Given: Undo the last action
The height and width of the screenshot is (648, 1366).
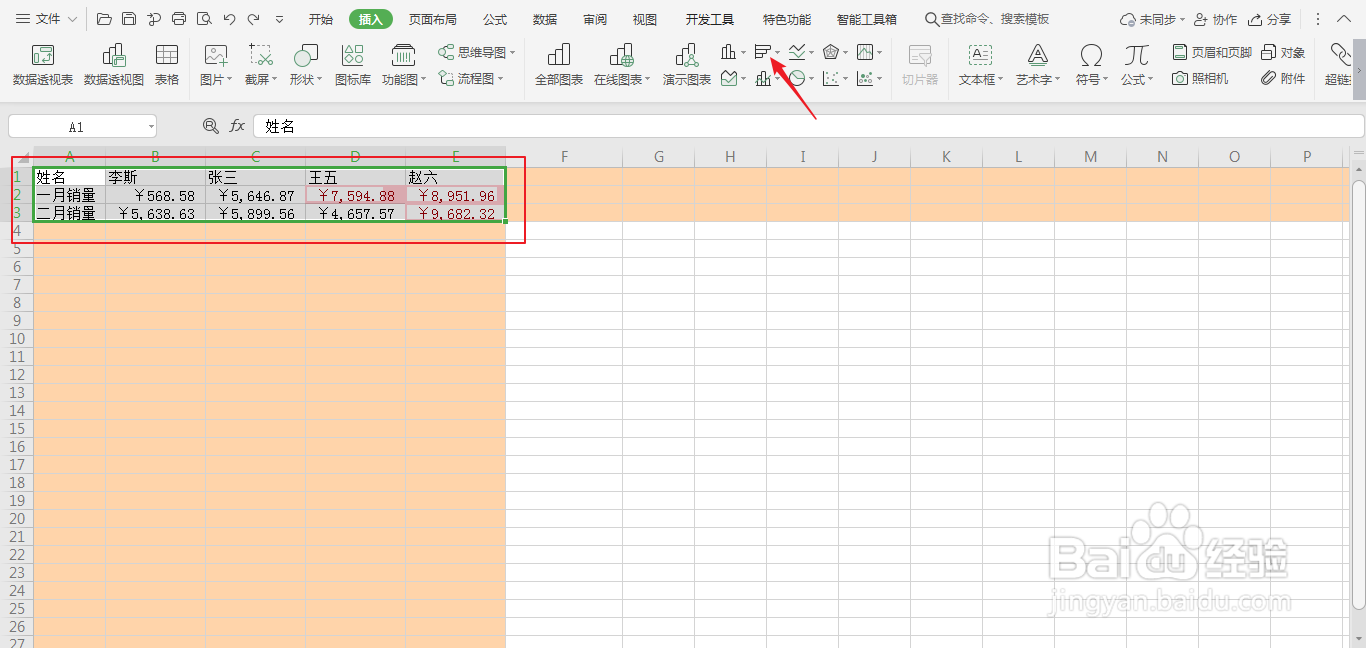Looking at the screenshot, I should pos(229,19).
